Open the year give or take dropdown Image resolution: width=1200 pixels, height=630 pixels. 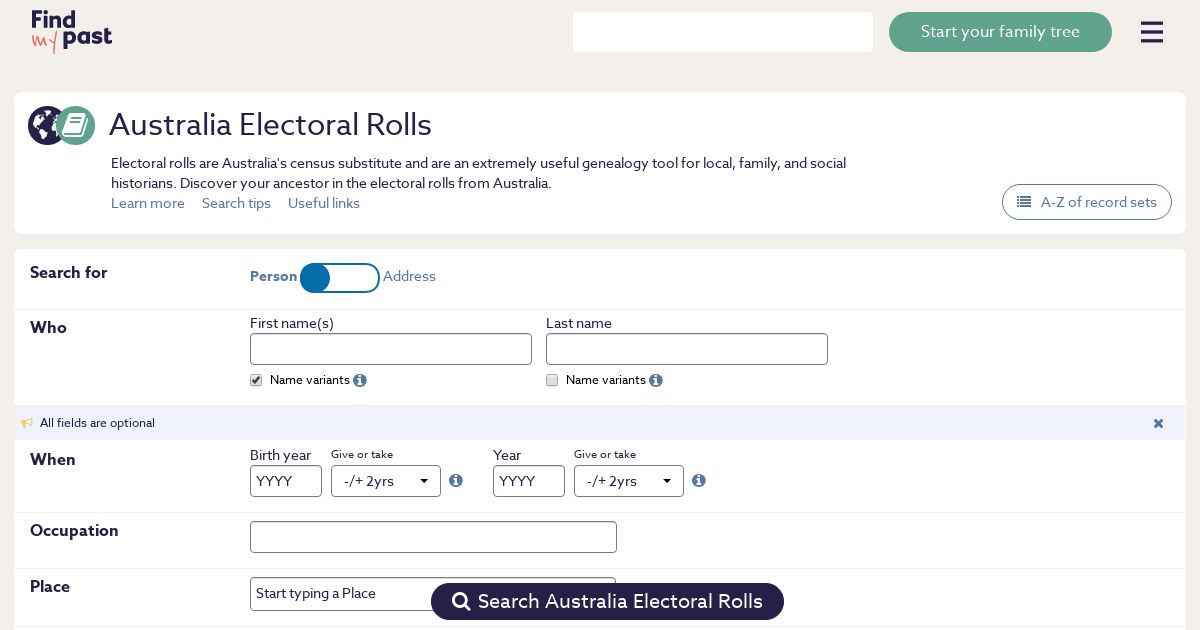629,481
